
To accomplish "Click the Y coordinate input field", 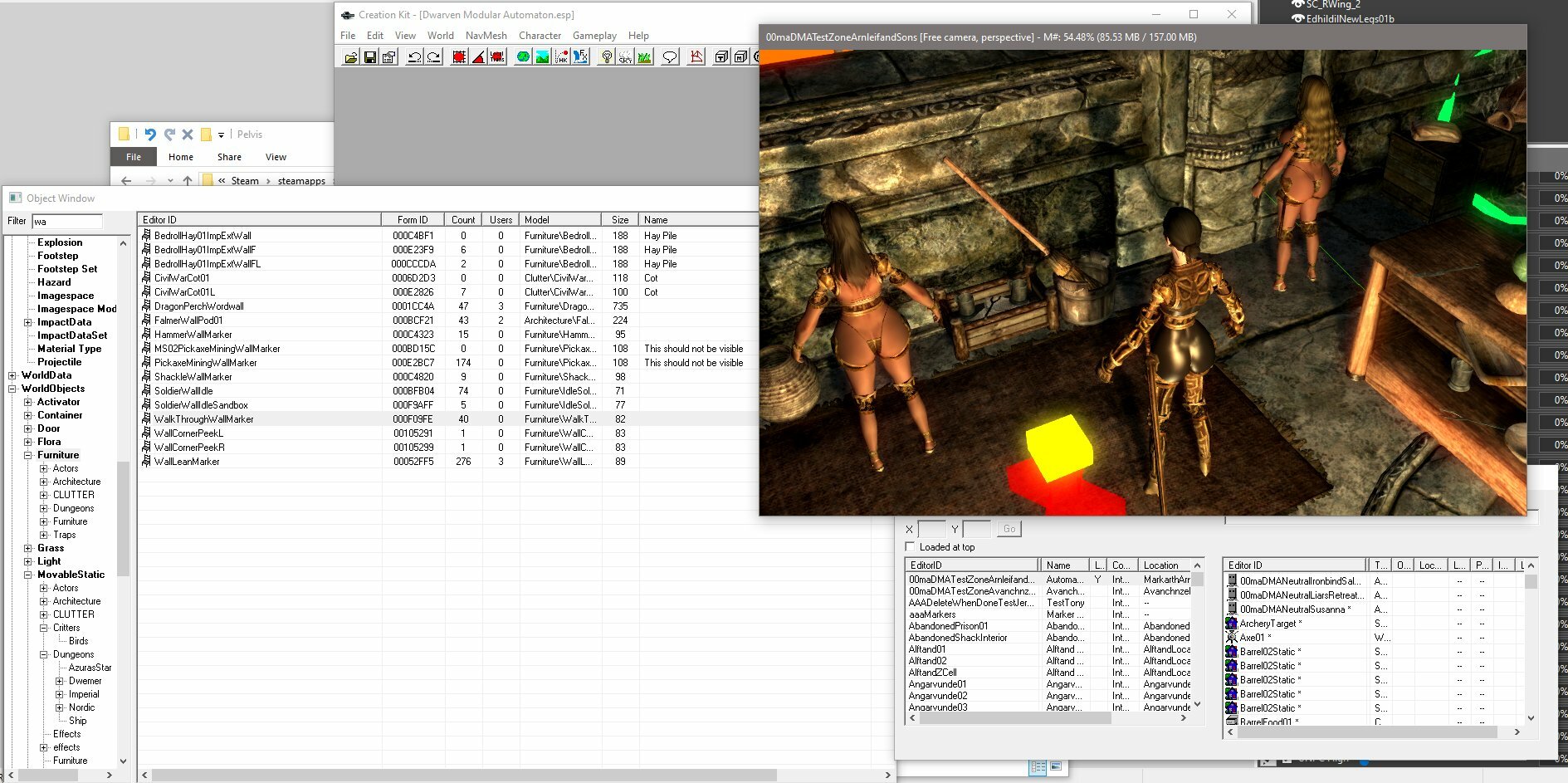I will (x=976, y=529).
